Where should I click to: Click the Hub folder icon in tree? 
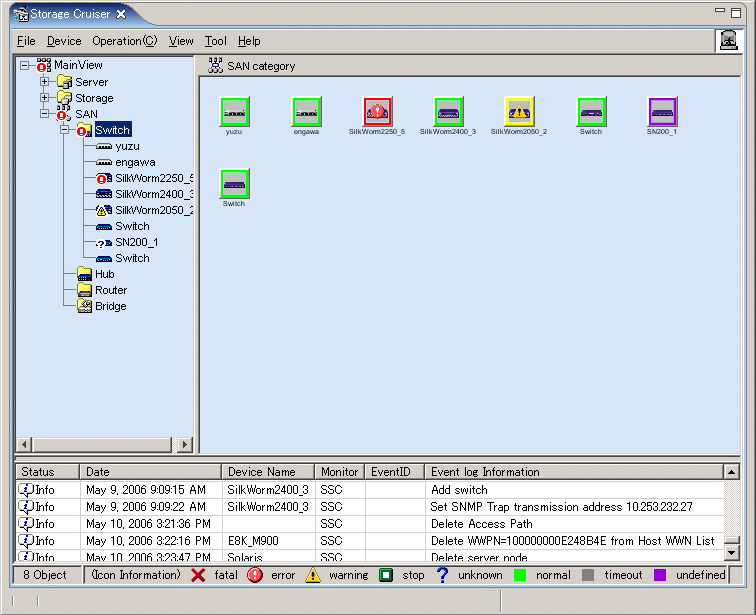click(x=84, y=274)
